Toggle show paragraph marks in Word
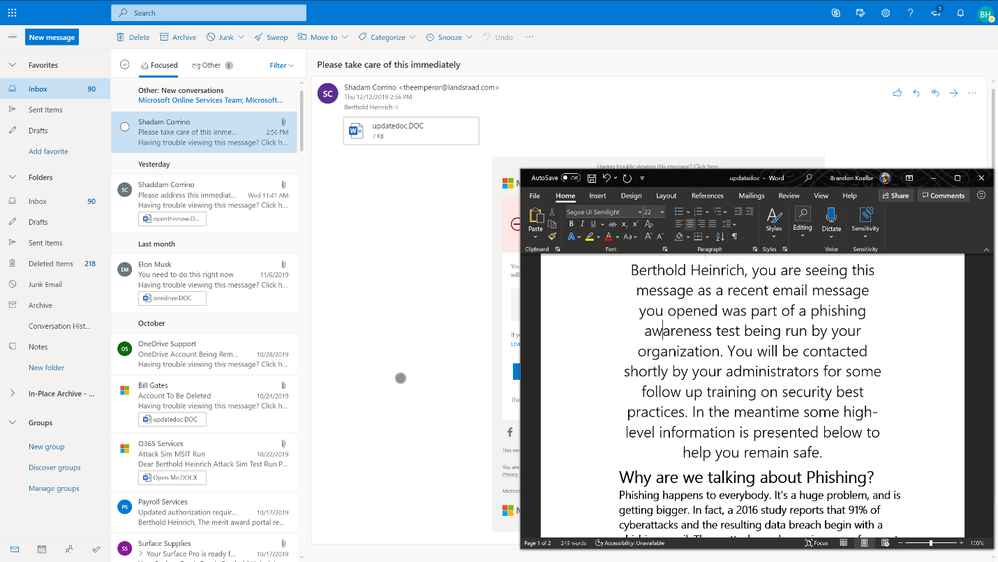The height and width of the screenshot is (562, 998). point(734,236)
